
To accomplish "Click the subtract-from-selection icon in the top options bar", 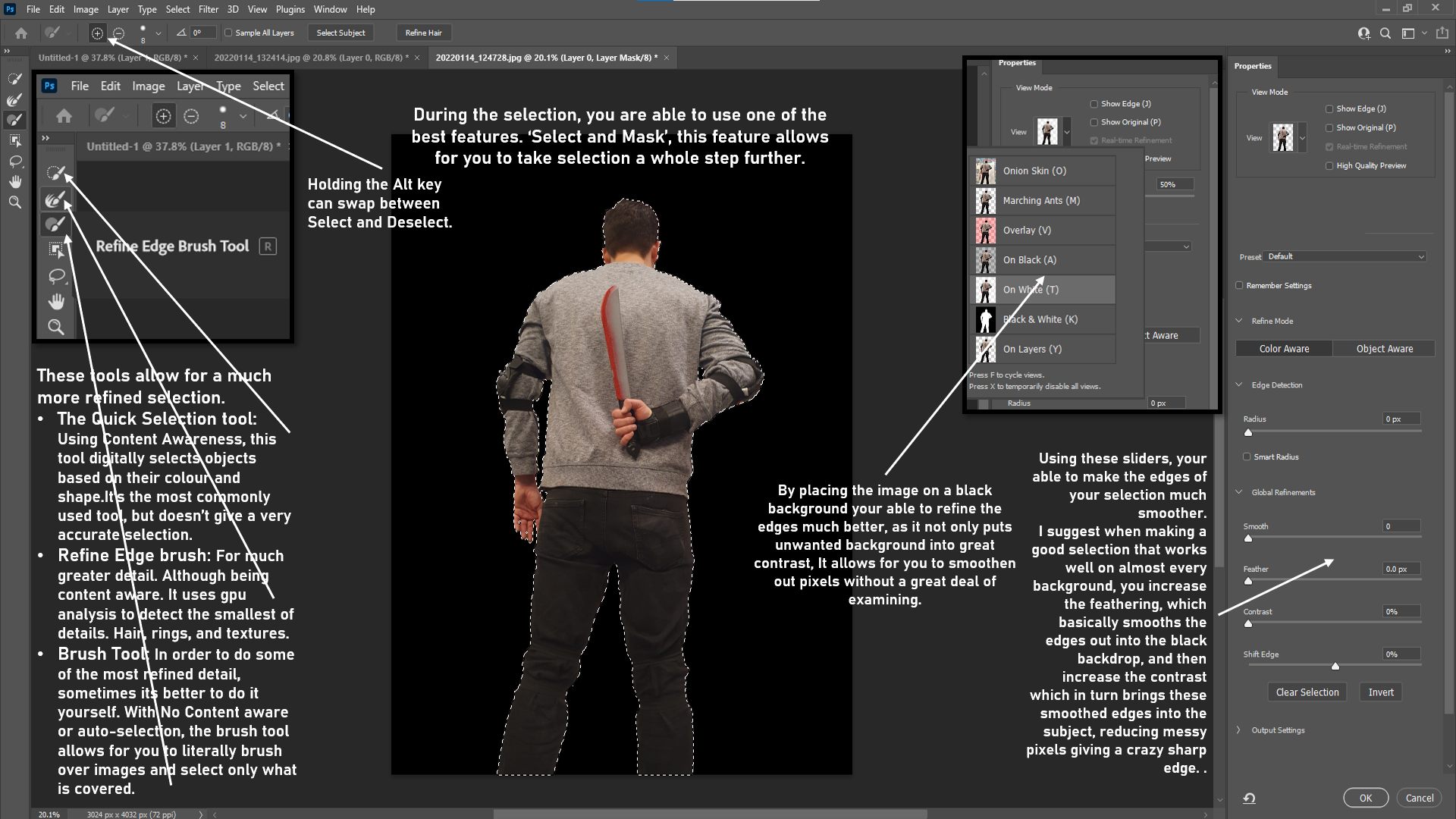I will point(118,33).
